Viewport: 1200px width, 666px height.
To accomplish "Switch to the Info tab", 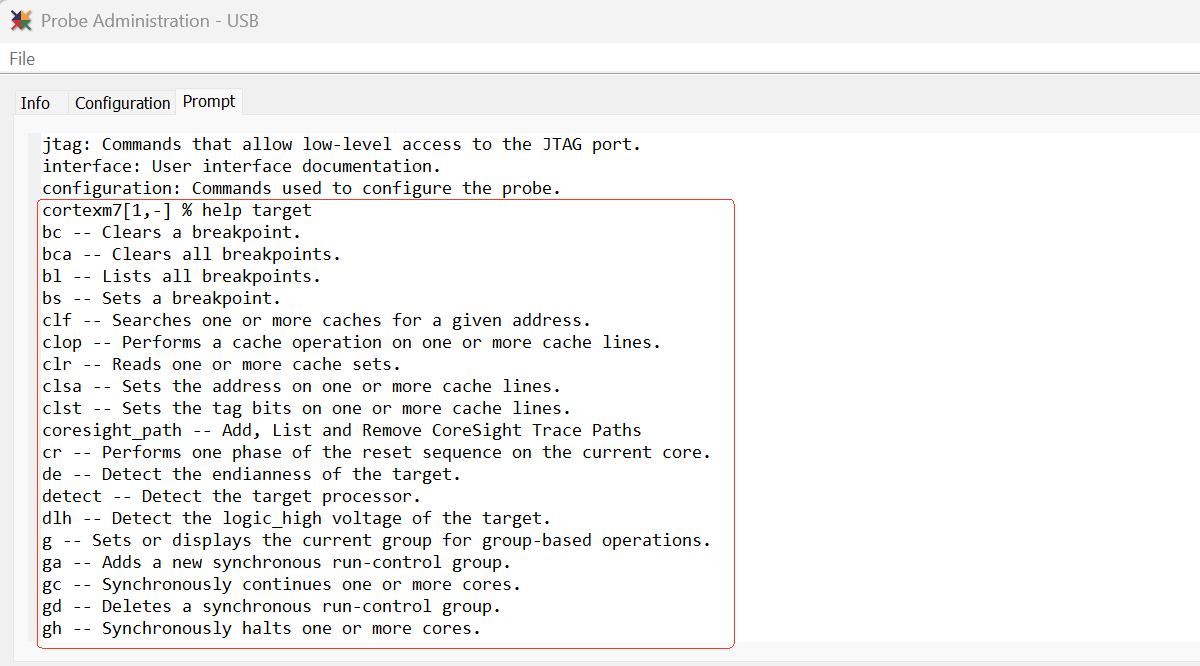I will [x=35, y=103].
